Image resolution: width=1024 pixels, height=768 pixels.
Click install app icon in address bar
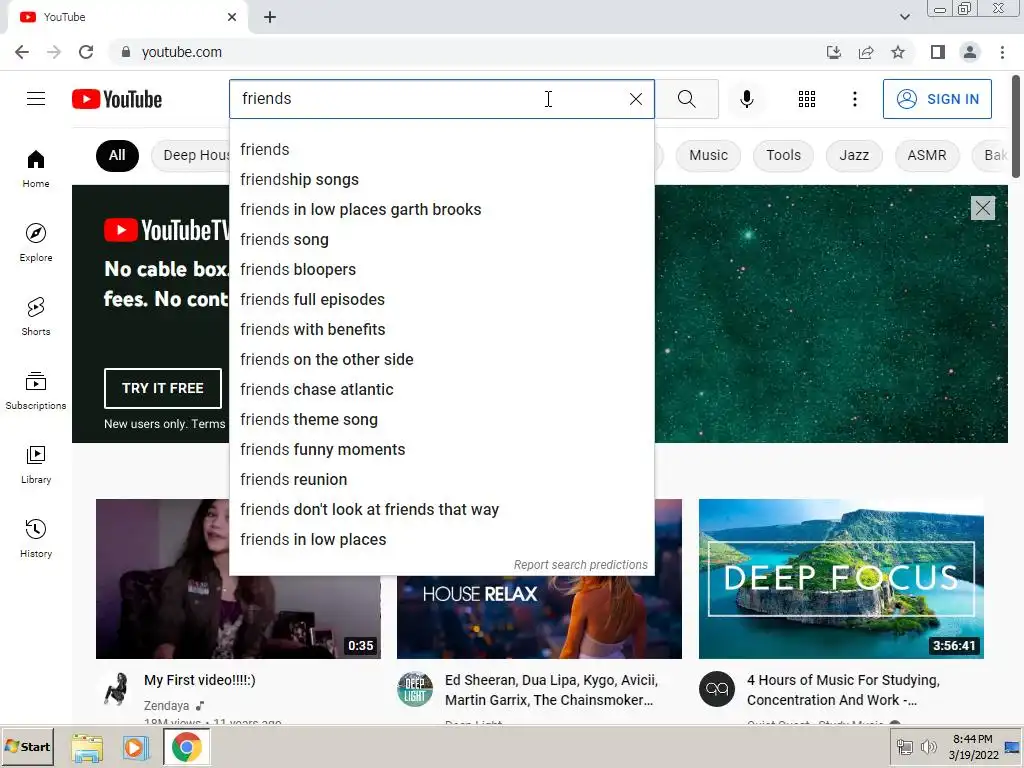coord(834,52)
